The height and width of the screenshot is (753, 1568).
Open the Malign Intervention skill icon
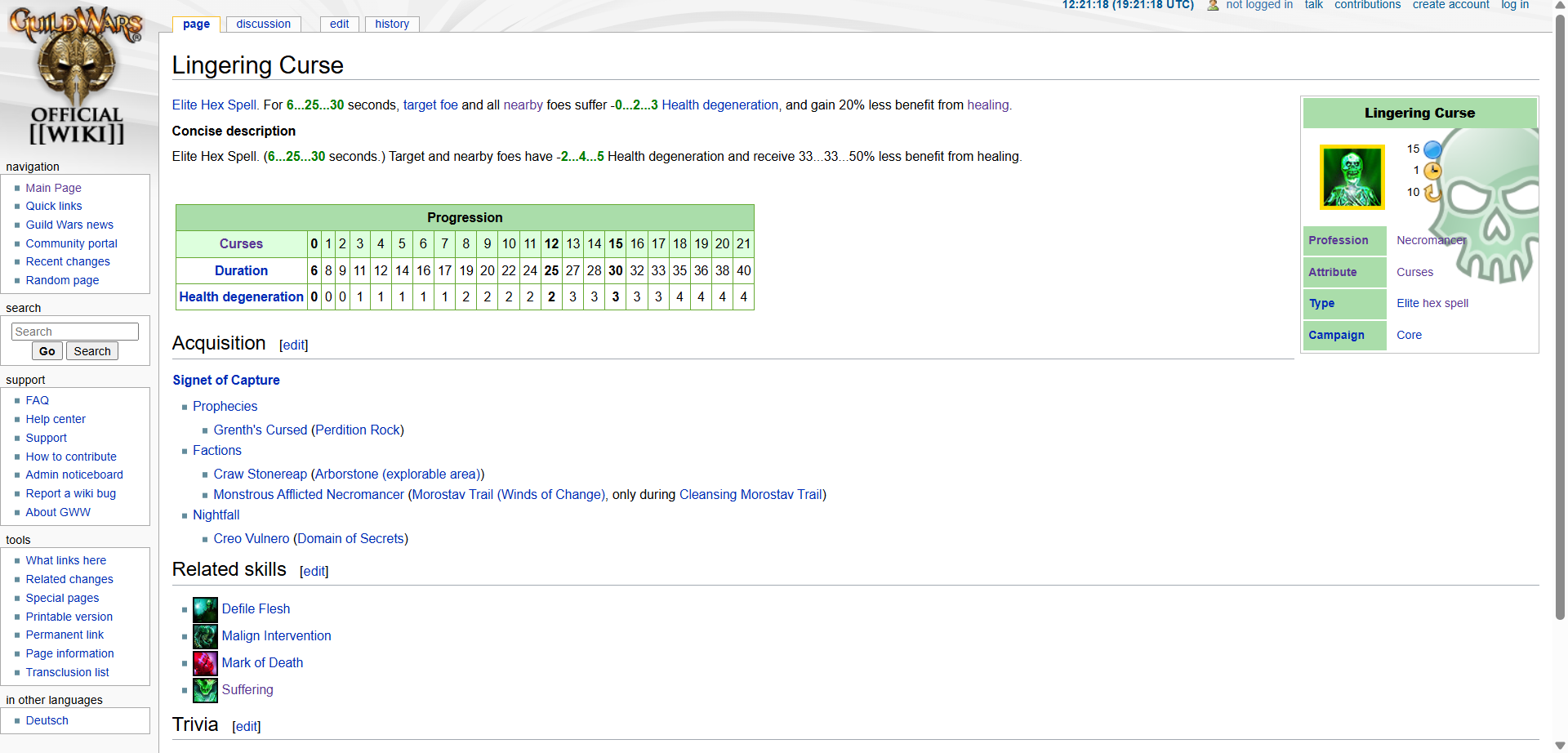coord(205,636)
